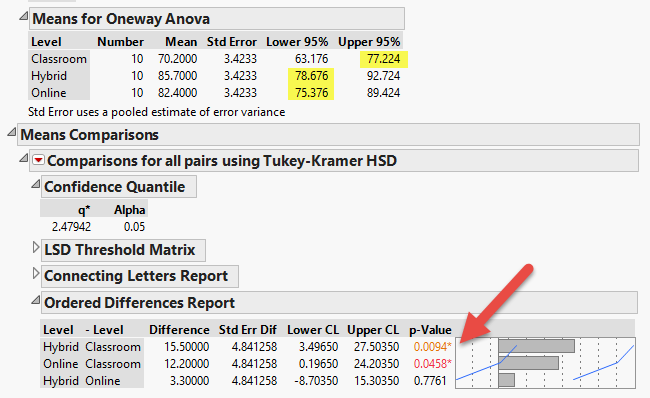Click the mean value 82.4000
This screenshot has height=398, width=650.
[x=177, y=93]
